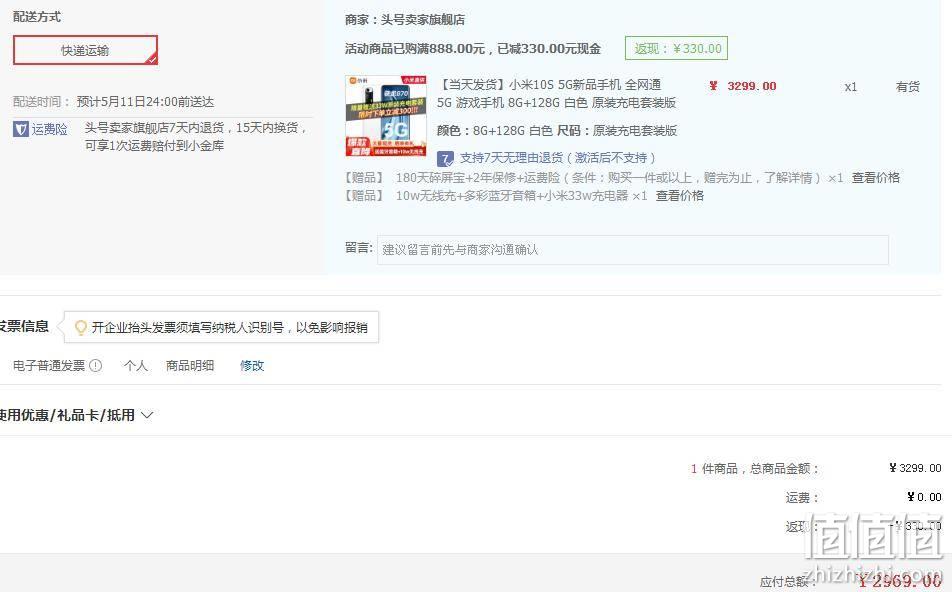
Task: Click 支持7天无理由退货 text
Action: tap(557, 158)
